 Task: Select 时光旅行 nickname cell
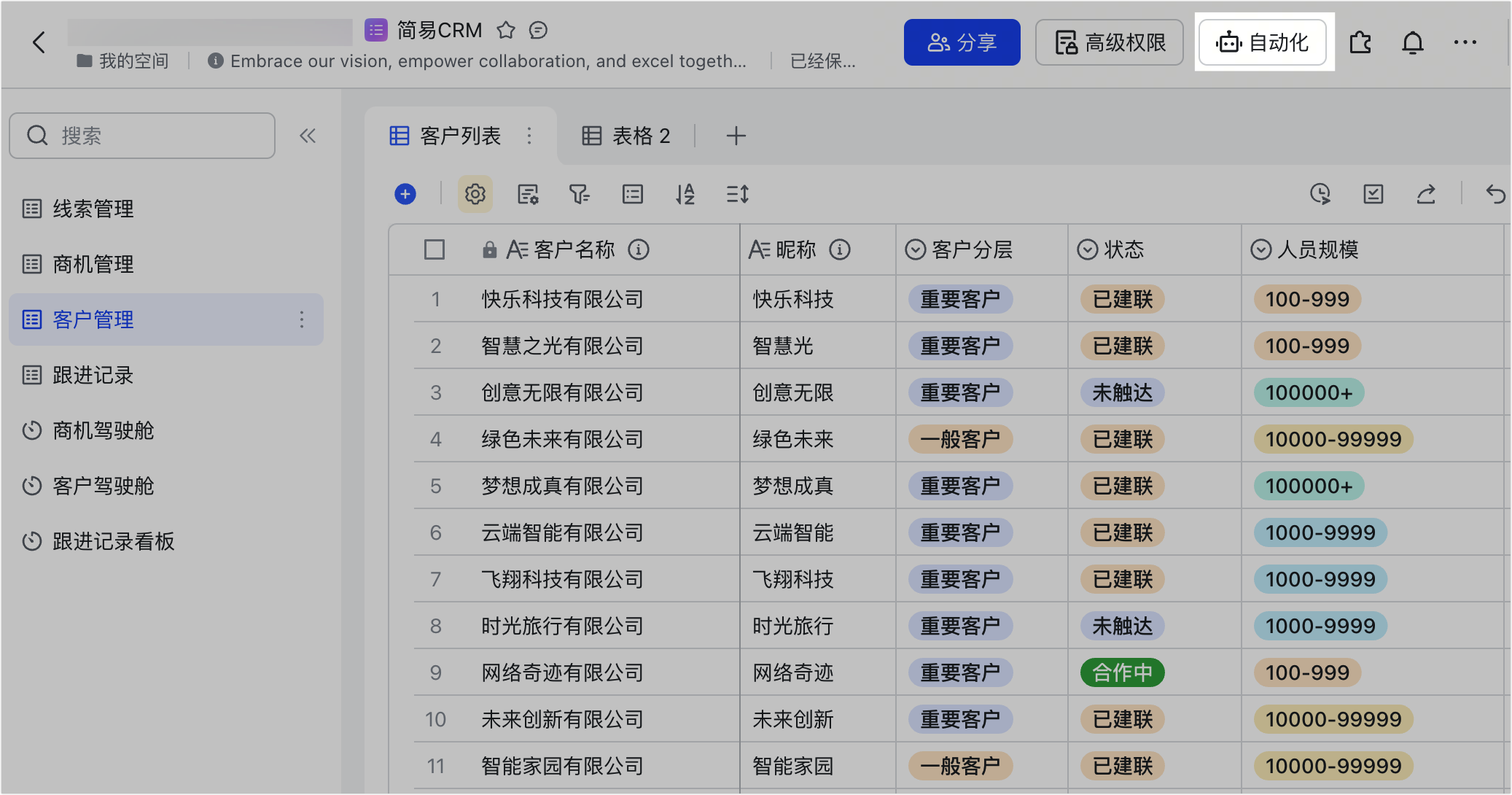[818, 626]
